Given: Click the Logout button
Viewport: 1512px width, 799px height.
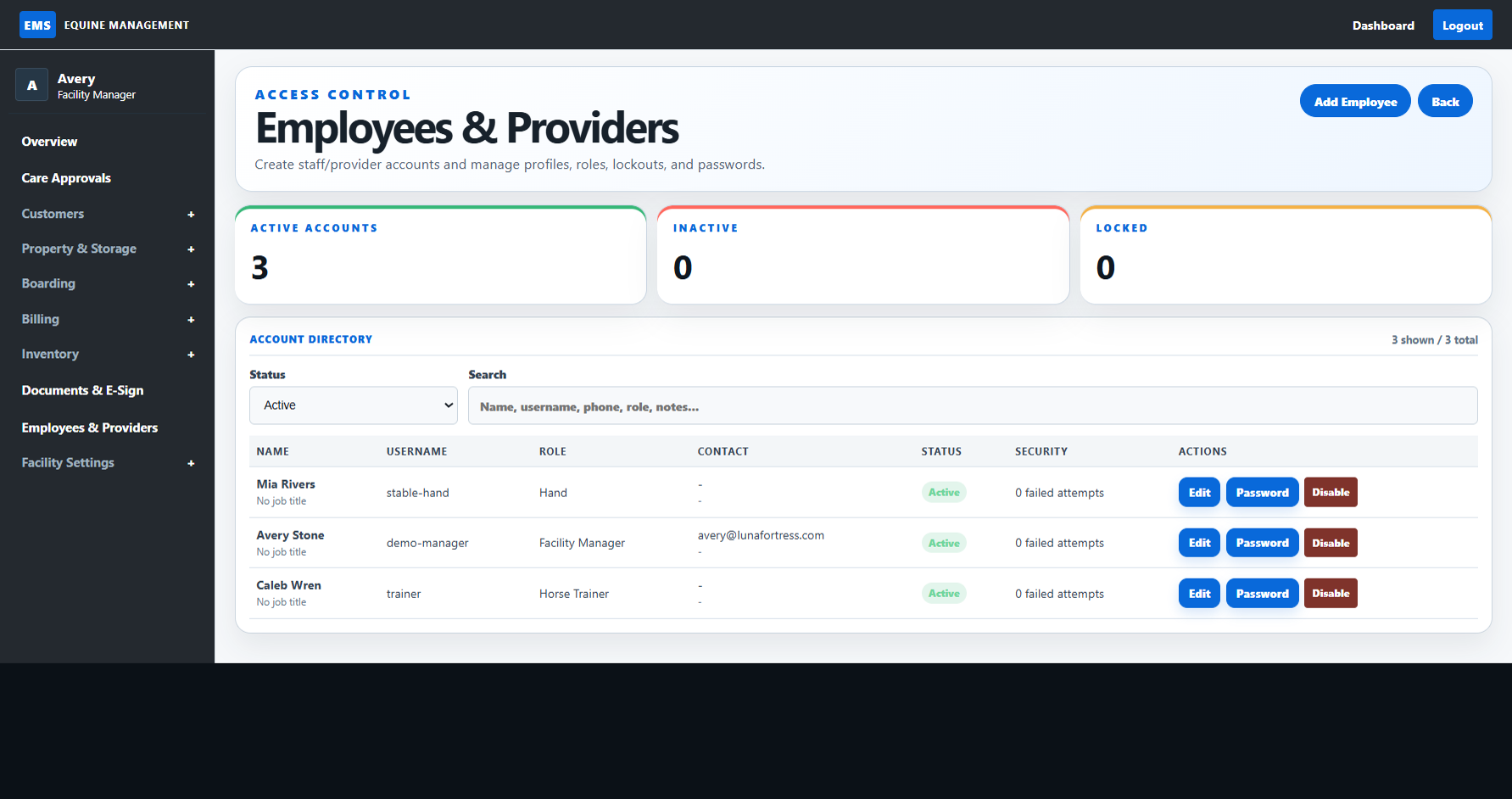Looking at the screenshot, I should [1462, 25].
